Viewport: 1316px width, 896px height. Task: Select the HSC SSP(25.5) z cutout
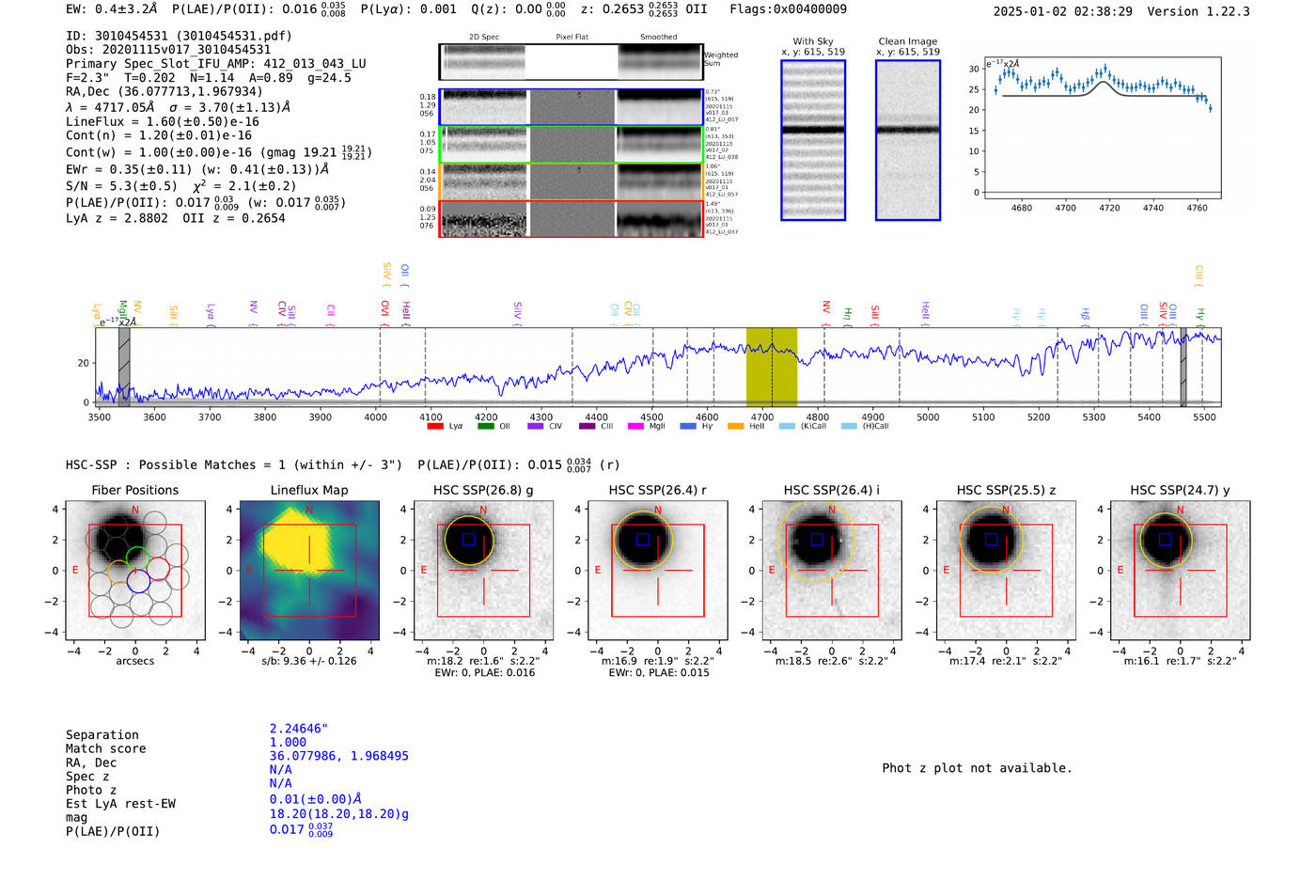coord(1006,571)
